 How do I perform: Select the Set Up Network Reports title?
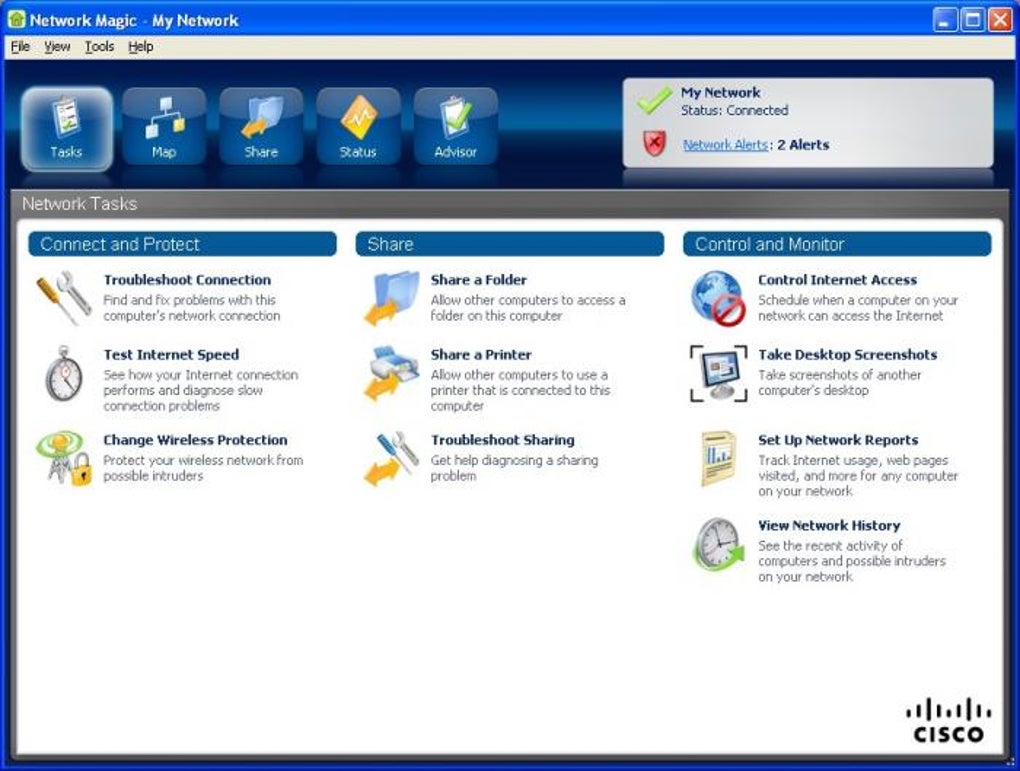pos(838,440)
